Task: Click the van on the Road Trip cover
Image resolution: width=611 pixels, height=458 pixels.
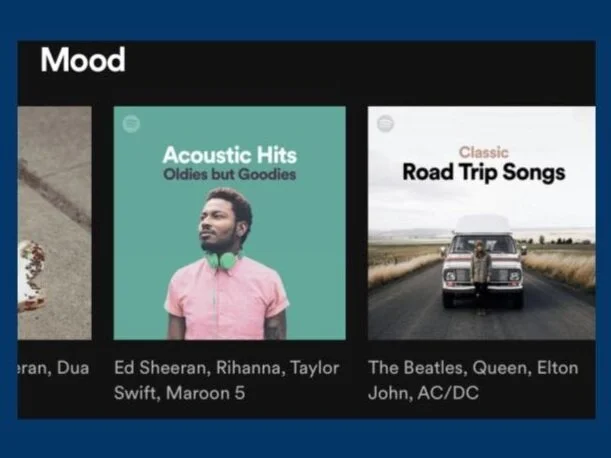Action: [x=483, y=261]
